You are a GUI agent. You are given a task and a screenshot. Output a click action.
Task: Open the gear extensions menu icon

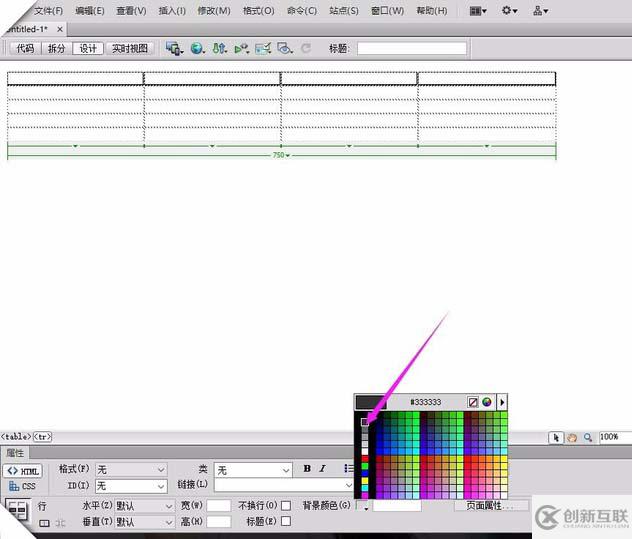pos(509,11)
